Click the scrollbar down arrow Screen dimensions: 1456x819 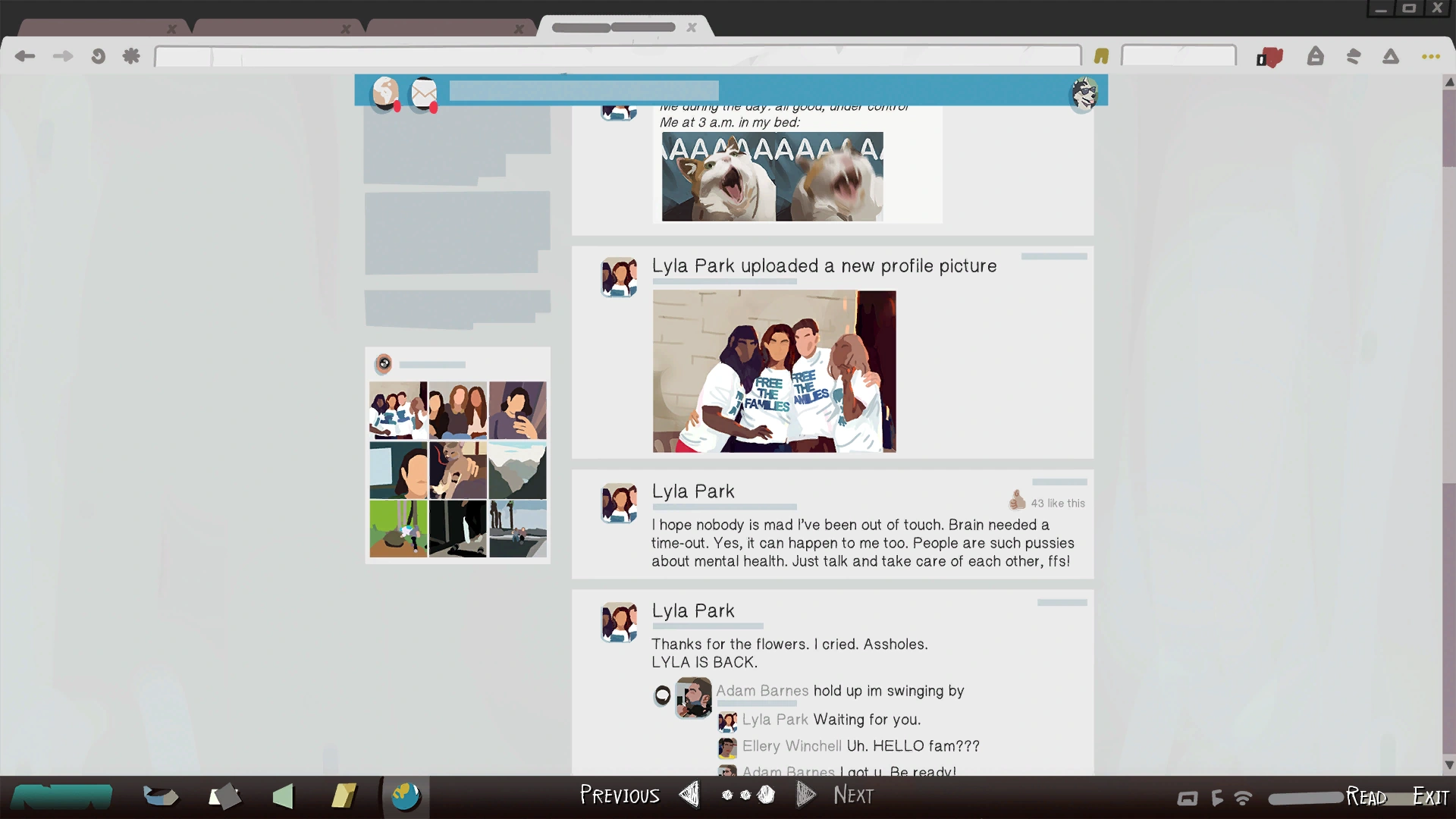[x=1449, y=765]
